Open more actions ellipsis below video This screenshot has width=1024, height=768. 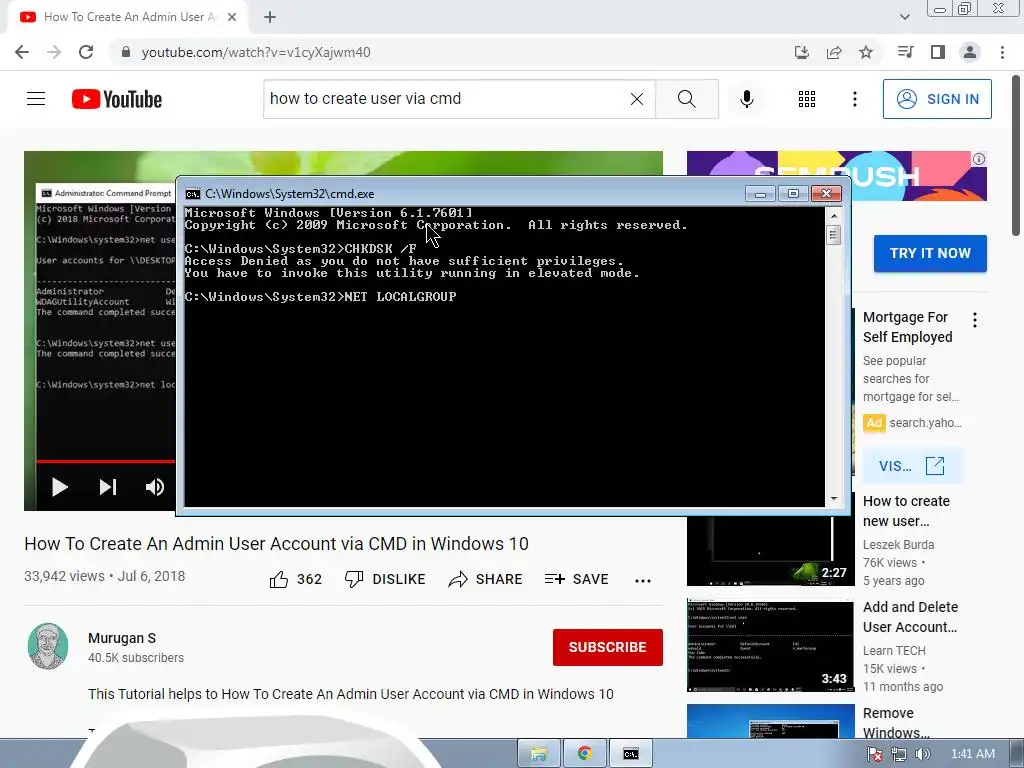click(x=643, y=581)
